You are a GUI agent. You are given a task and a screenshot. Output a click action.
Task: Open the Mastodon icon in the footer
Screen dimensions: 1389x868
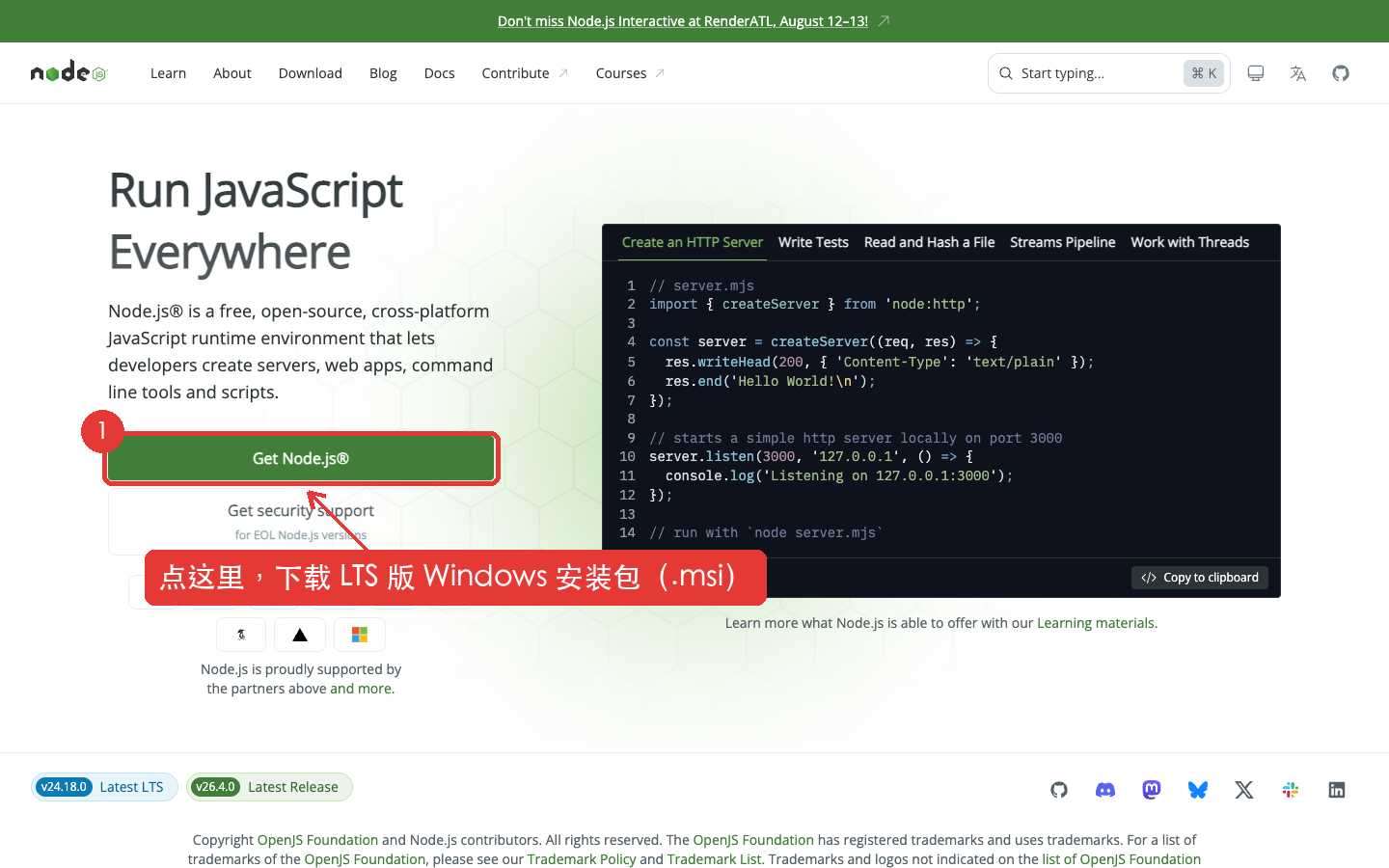[1152, 790]
